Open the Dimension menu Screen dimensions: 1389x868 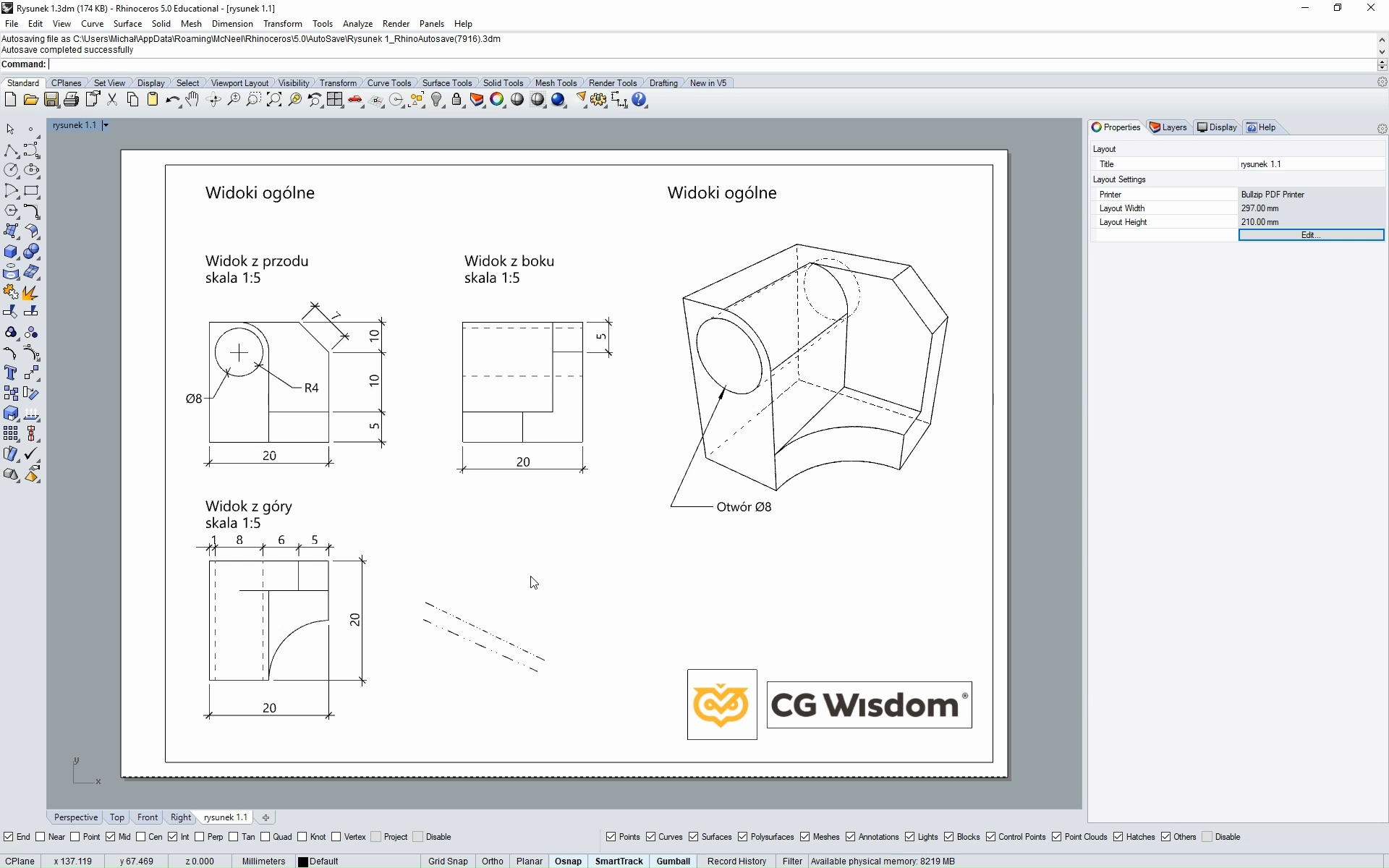(x=231, y=24)
